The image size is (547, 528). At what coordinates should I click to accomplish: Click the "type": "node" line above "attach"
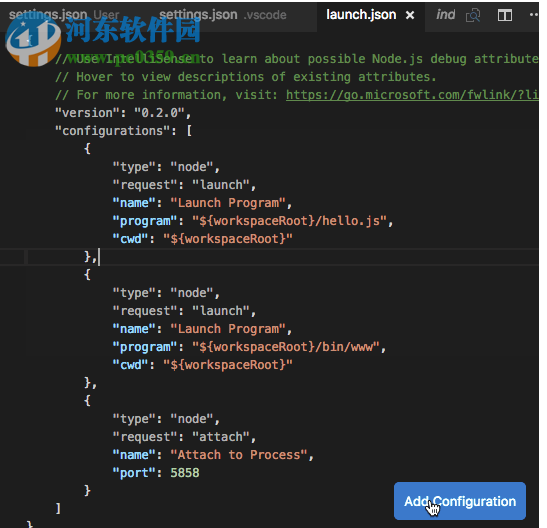coord(166,419)
